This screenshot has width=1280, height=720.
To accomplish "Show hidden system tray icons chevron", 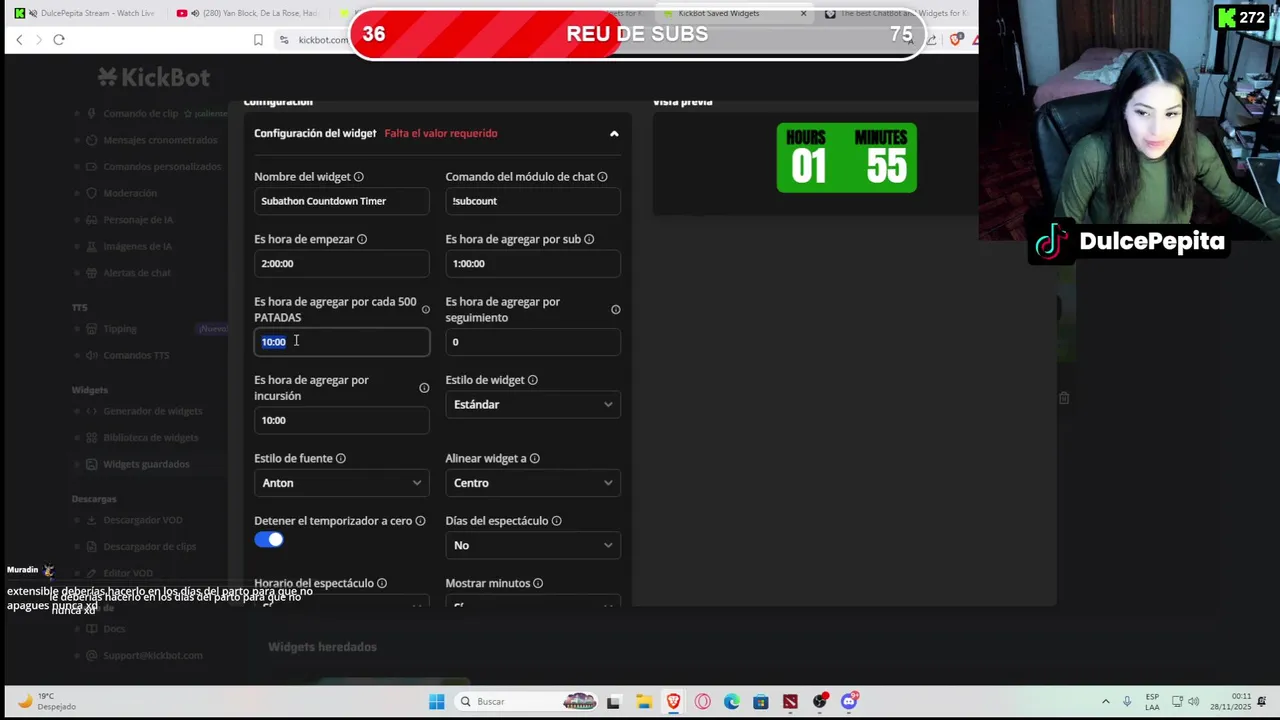I will pyautogui.click(x=1105, y=701).
